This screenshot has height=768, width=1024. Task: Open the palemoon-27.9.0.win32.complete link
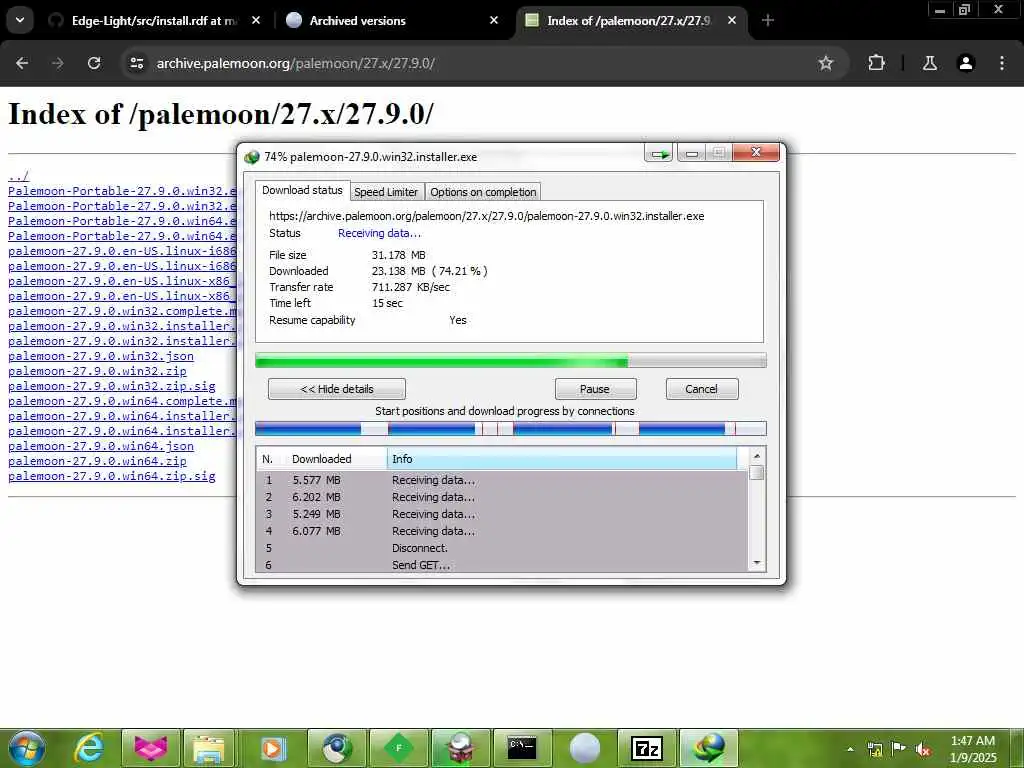pyautogui.click(x=122, y=312)
